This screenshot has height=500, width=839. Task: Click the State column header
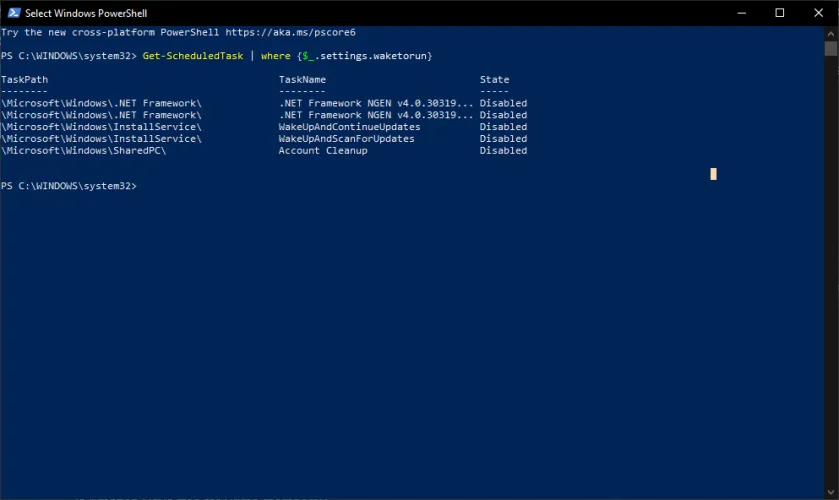click(494, 80)
